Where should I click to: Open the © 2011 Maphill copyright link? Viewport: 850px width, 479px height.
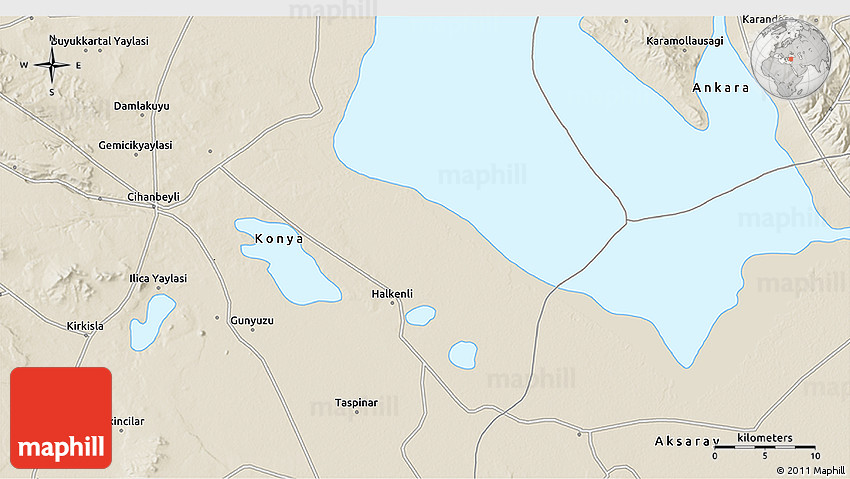click(x=809, y=470)
